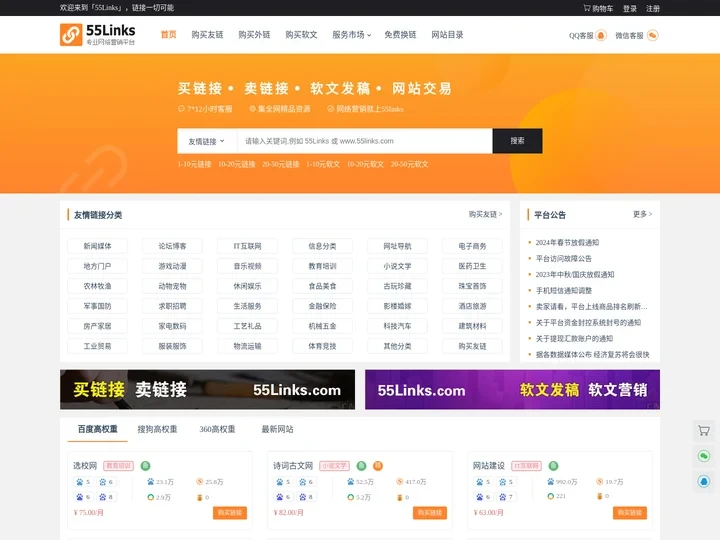The width and height of the screenshot is (720, 540).
Task: Open the 购买外链 nav item
Action: coord(254,35)
